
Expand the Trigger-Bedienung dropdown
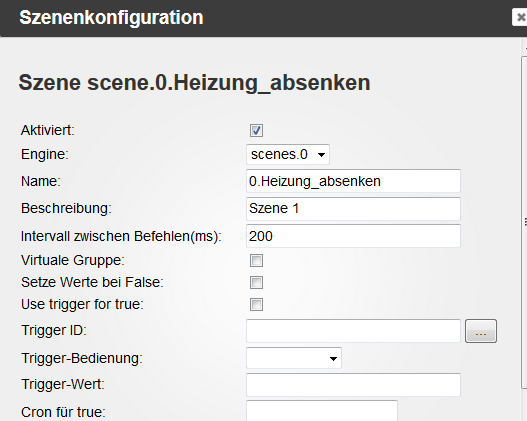pyautogui.click(x=294, y=358)
